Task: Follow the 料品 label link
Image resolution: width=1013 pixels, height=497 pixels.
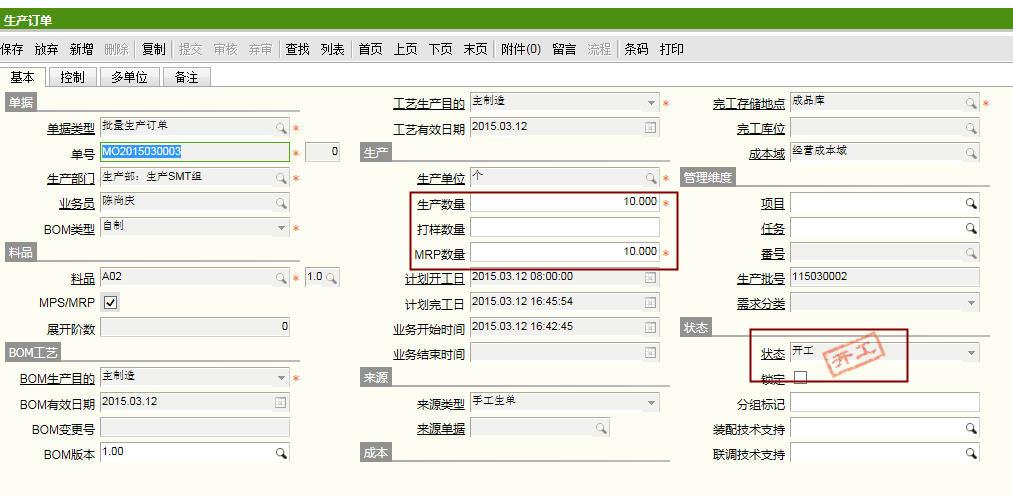Action: click(x=83, y=279)
